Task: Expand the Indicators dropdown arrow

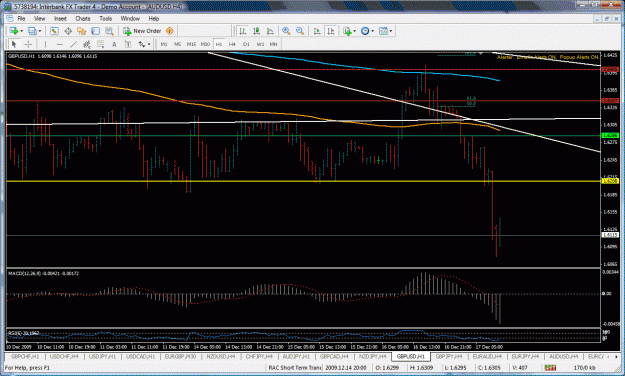Action: (354, 31)
